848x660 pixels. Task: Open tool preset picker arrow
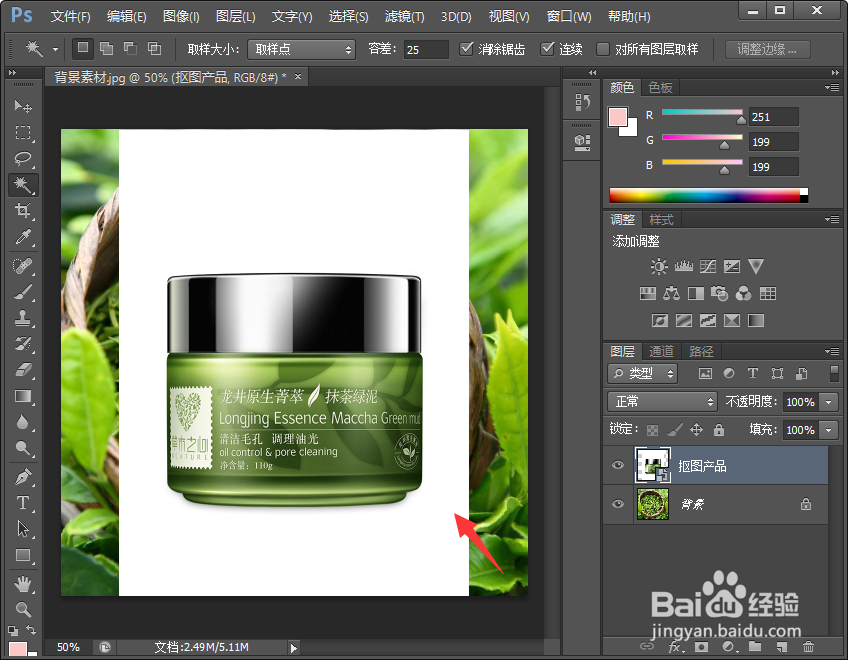point(55,50)
